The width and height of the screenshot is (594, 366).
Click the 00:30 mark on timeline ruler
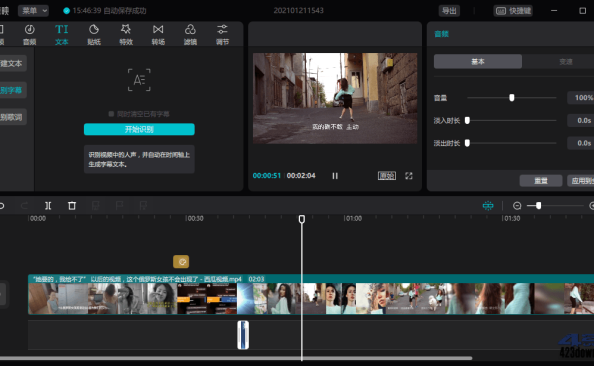195,219
